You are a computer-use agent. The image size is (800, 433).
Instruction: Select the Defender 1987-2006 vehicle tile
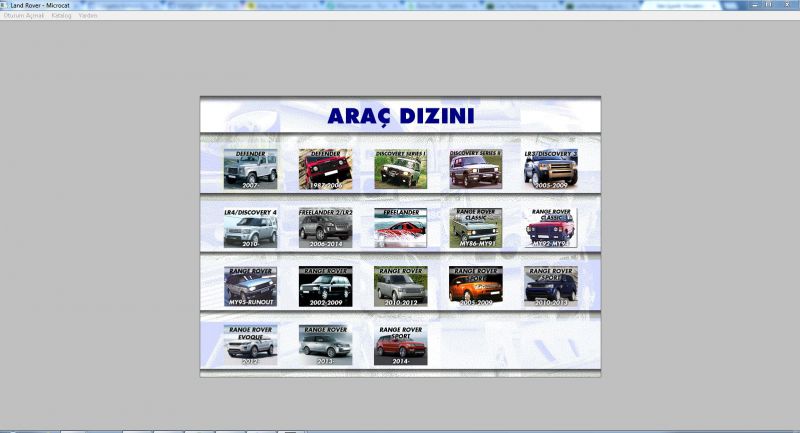(326, 169)
